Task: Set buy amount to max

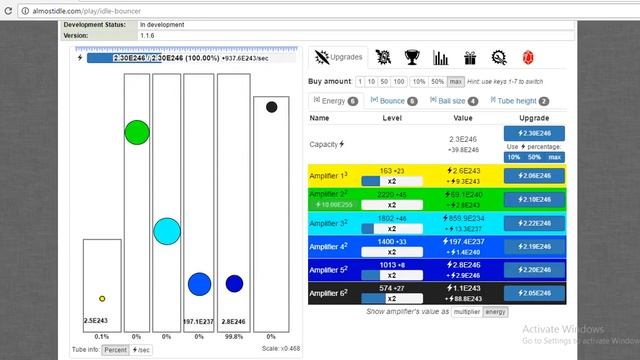Action: [x=456, y=82]
